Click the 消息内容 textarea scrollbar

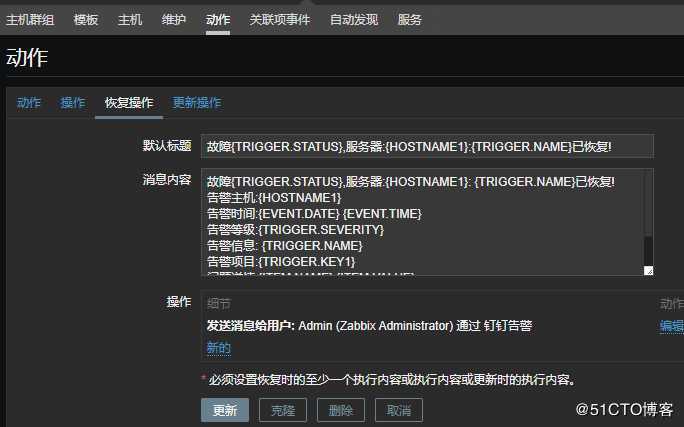pyautogui.click(x=648, y=218)
